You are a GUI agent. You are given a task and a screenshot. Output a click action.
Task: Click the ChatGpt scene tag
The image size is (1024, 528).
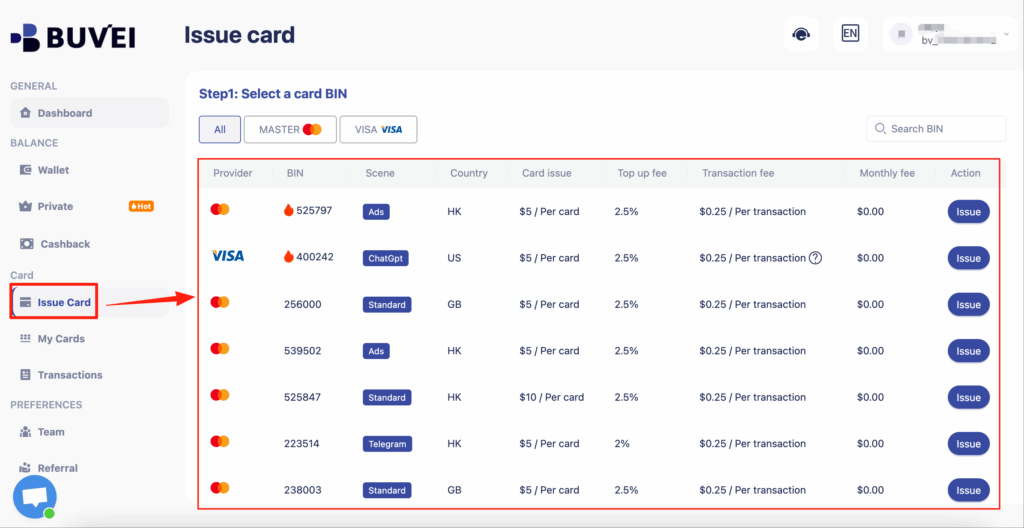[388, 258]
